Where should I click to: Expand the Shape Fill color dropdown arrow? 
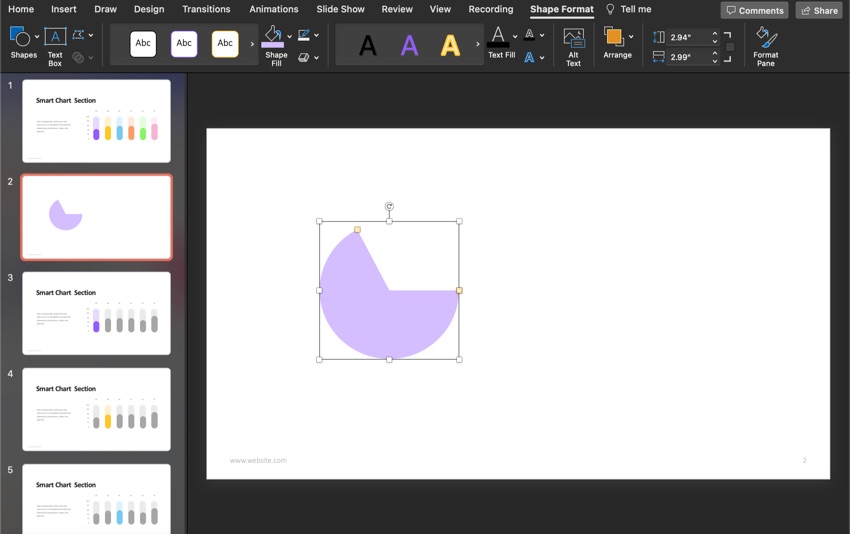tap(290, 37)
